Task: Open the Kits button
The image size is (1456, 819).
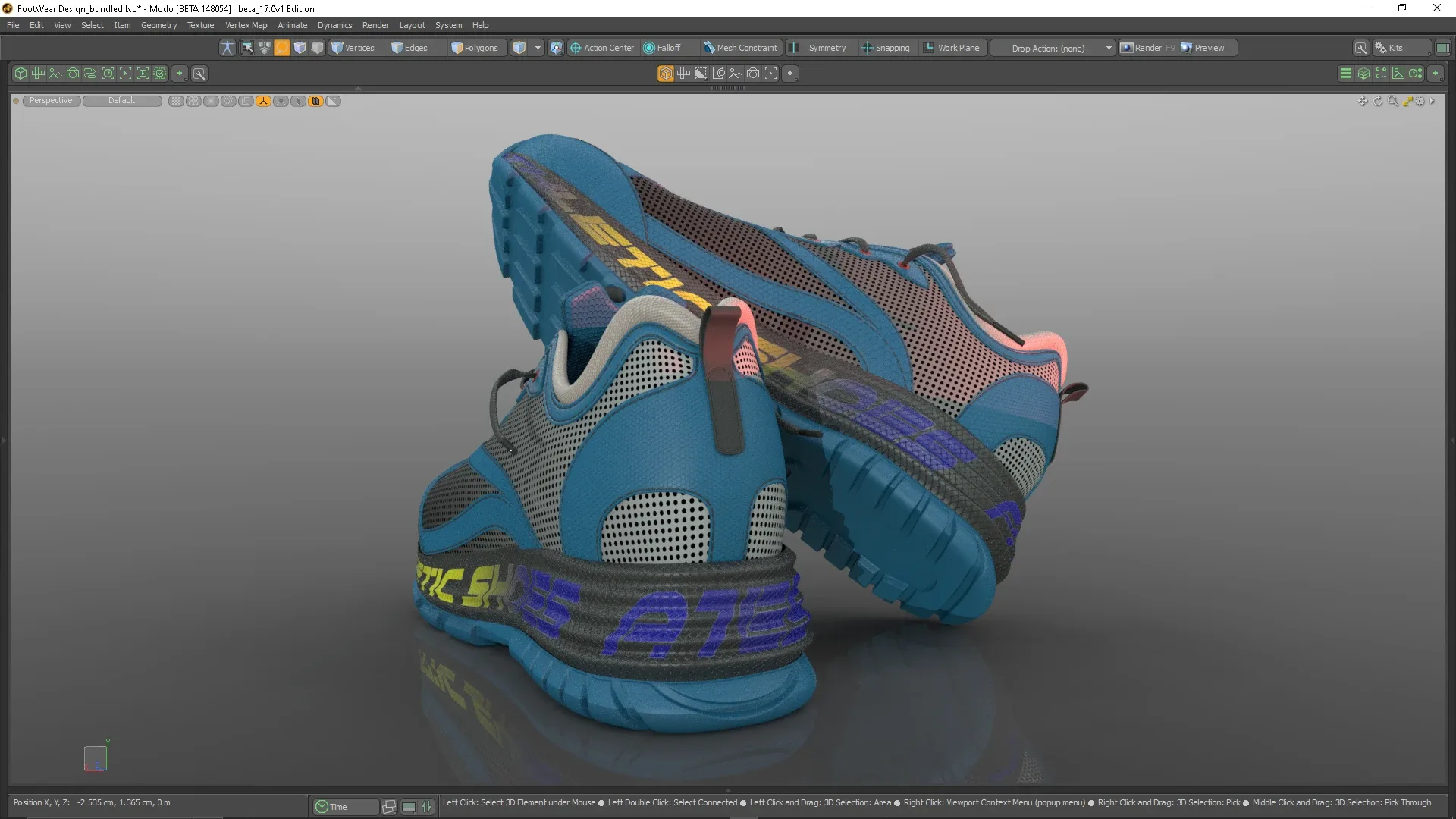Action: tap(1401, 48)
